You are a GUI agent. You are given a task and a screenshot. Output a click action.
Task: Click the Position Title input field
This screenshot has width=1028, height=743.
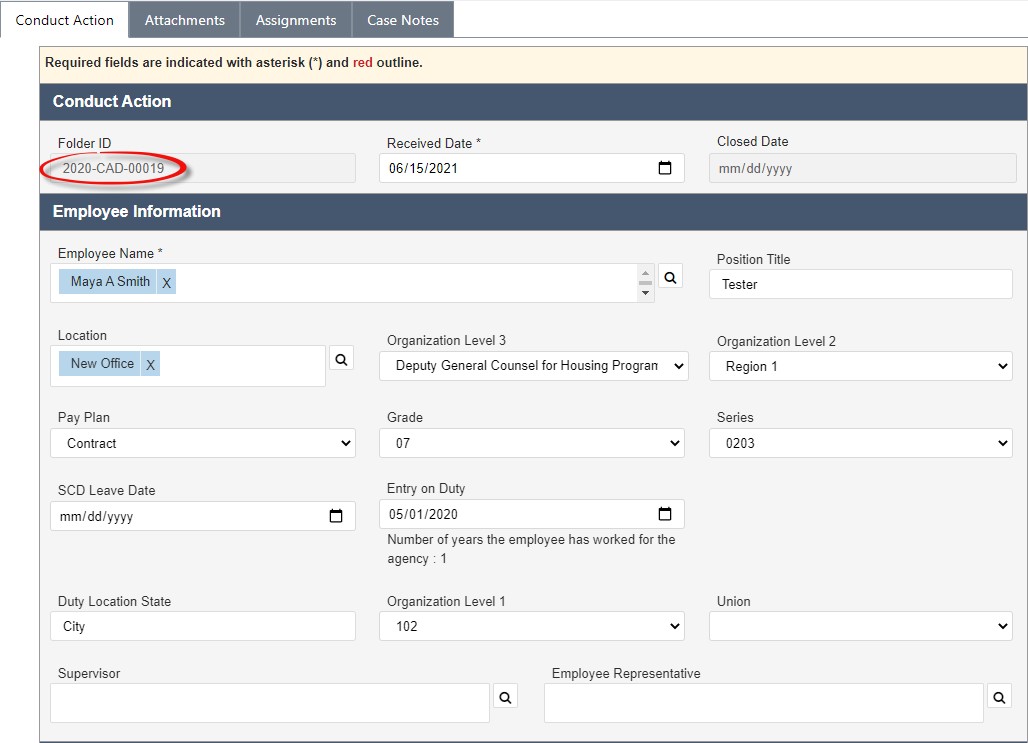point(861,284)
